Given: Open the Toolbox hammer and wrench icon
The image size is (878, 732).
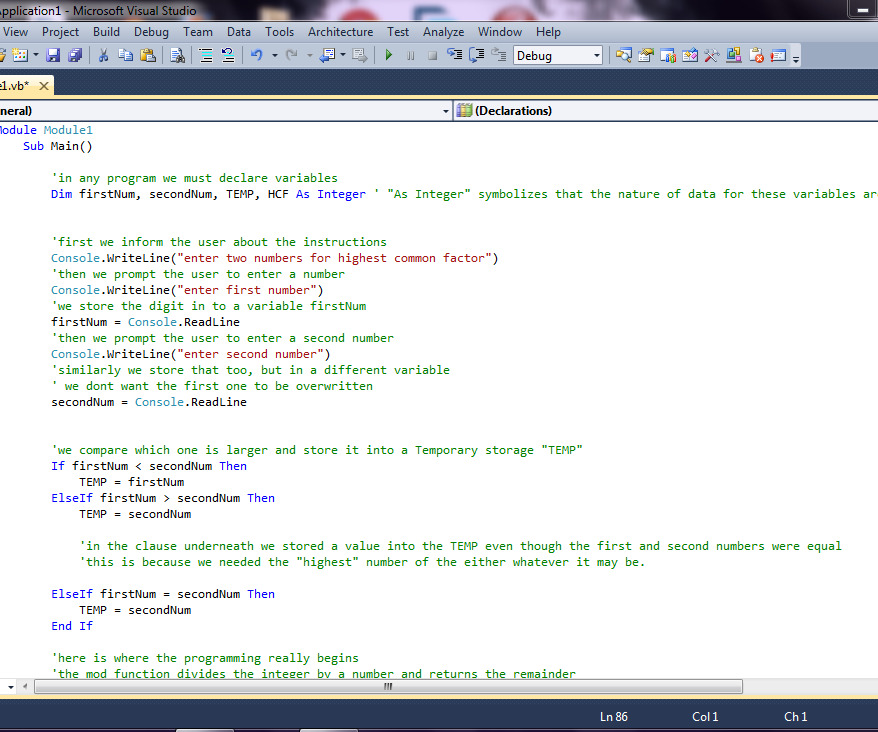Looking at the screenshot, I should point(712,55).
